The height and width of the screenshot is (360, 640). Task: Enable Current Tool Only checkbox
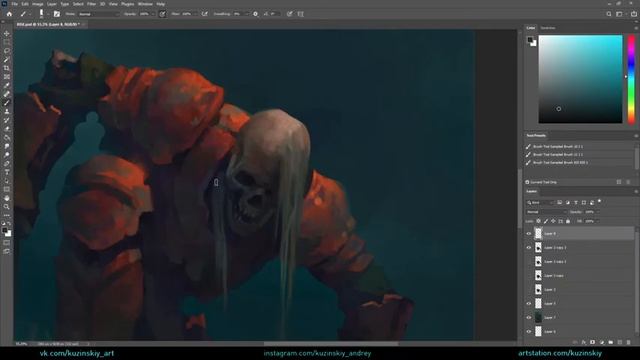[527, 182]
